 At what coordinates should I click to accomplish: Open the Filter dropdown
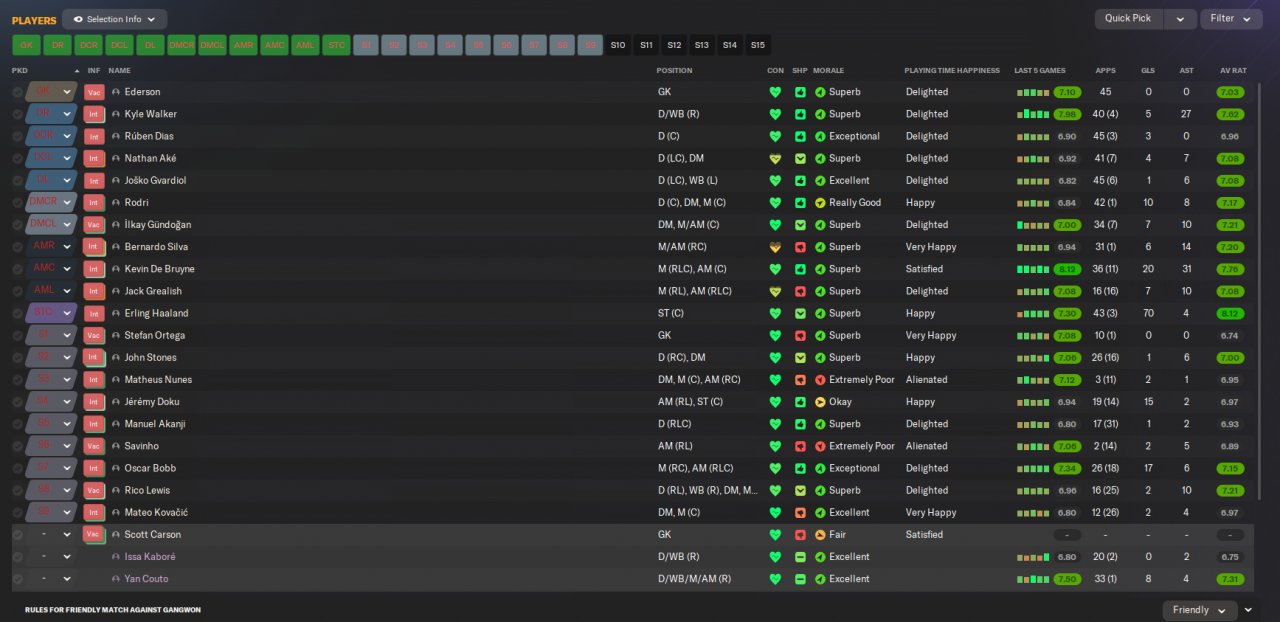tap(1231, 19)
